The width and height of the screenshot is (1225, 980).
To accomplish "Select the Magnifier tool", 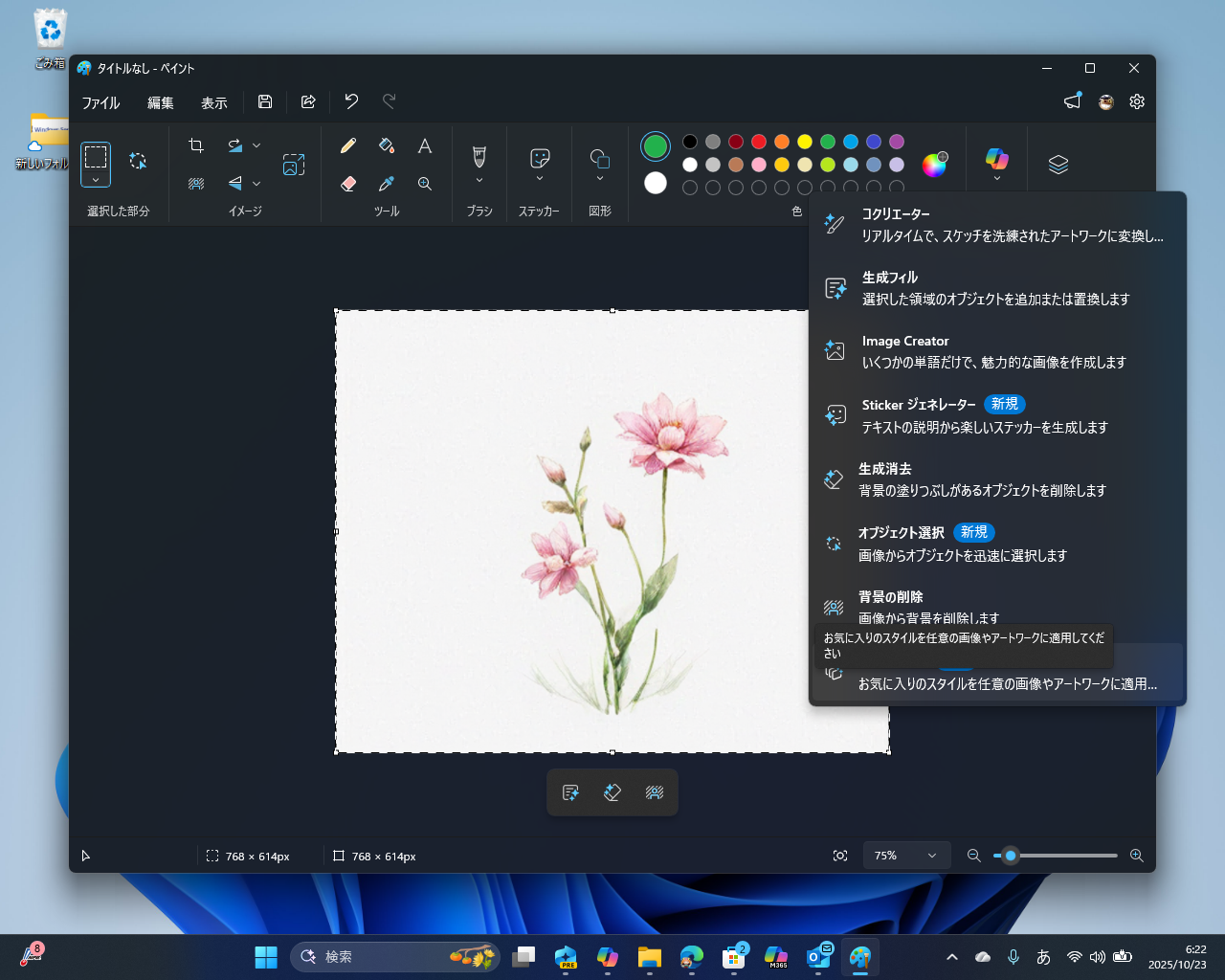I will tap(424, 183).
